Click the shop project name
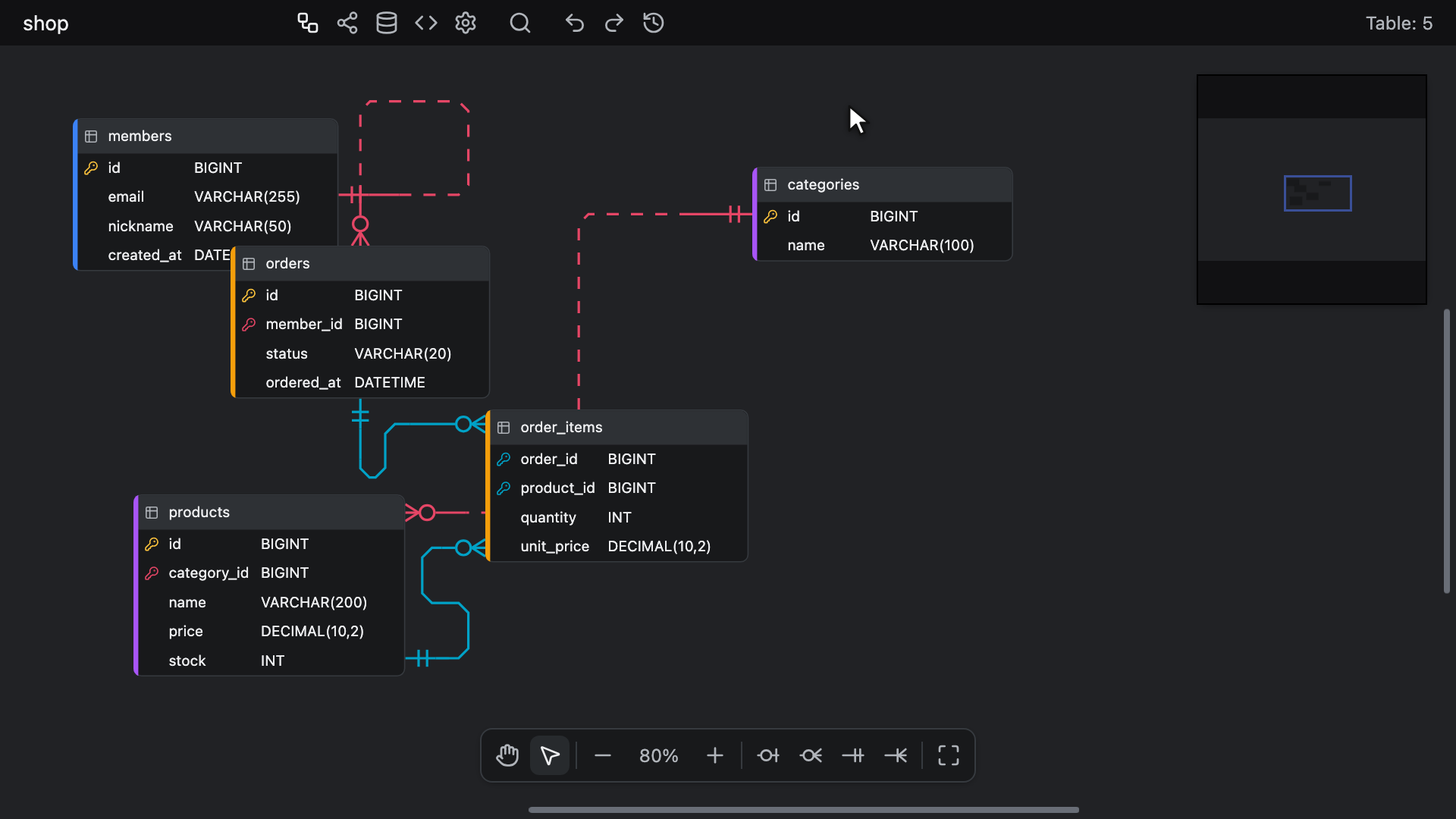Viewport: 1456px width, 819px height. coord(45,24)
